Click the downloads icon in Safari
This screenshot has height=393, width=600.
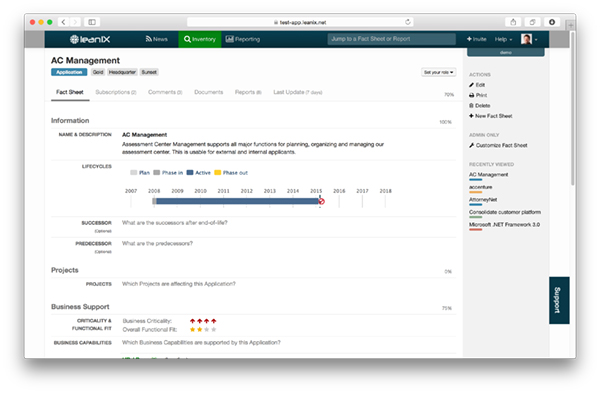click(x=552, y=22)
